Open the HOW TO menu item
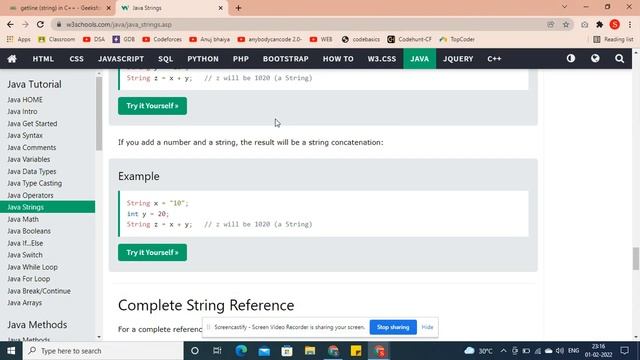The width and height of the screenshot is (640, 360). click(x=338, y=59)
